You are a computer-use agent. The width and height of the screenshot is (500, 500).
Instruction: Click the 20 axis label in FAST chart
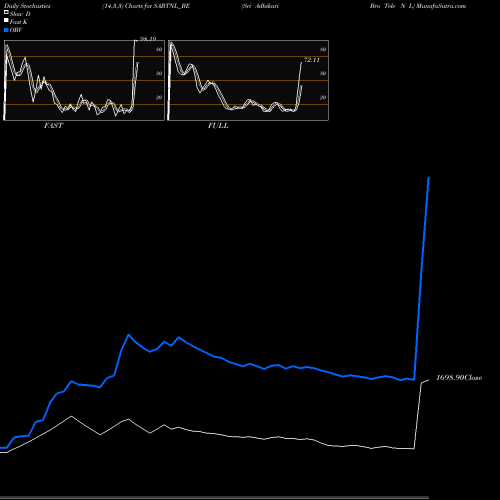pyautogui.click(x=159, y=97)
